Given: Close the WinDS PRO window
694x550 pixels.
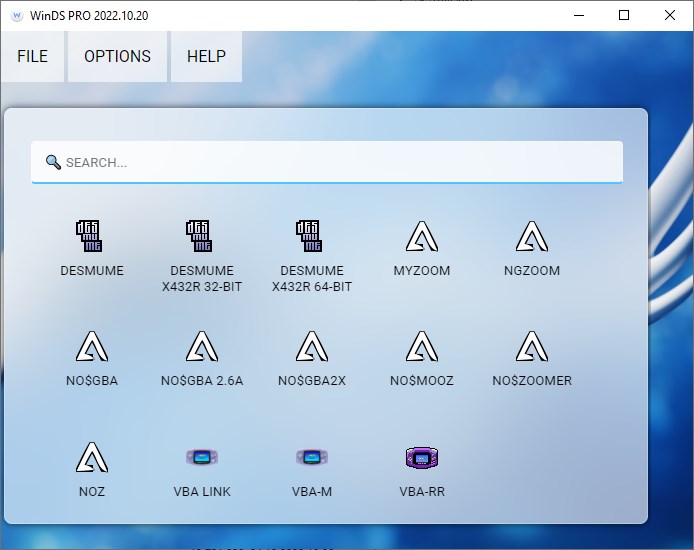Looking at the screenshot, I should coord(670,15).
